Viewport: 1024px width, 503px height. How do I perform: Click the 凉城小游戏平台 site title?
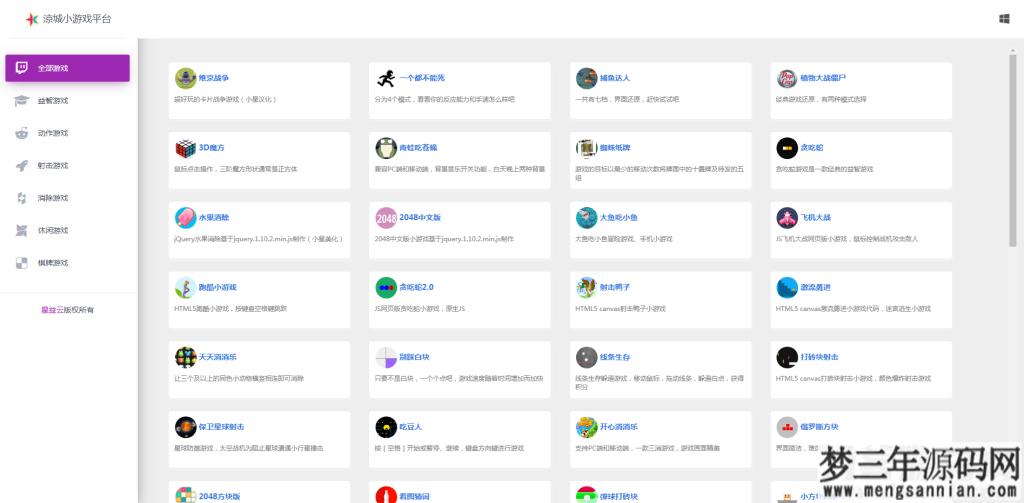coord(77,19)
